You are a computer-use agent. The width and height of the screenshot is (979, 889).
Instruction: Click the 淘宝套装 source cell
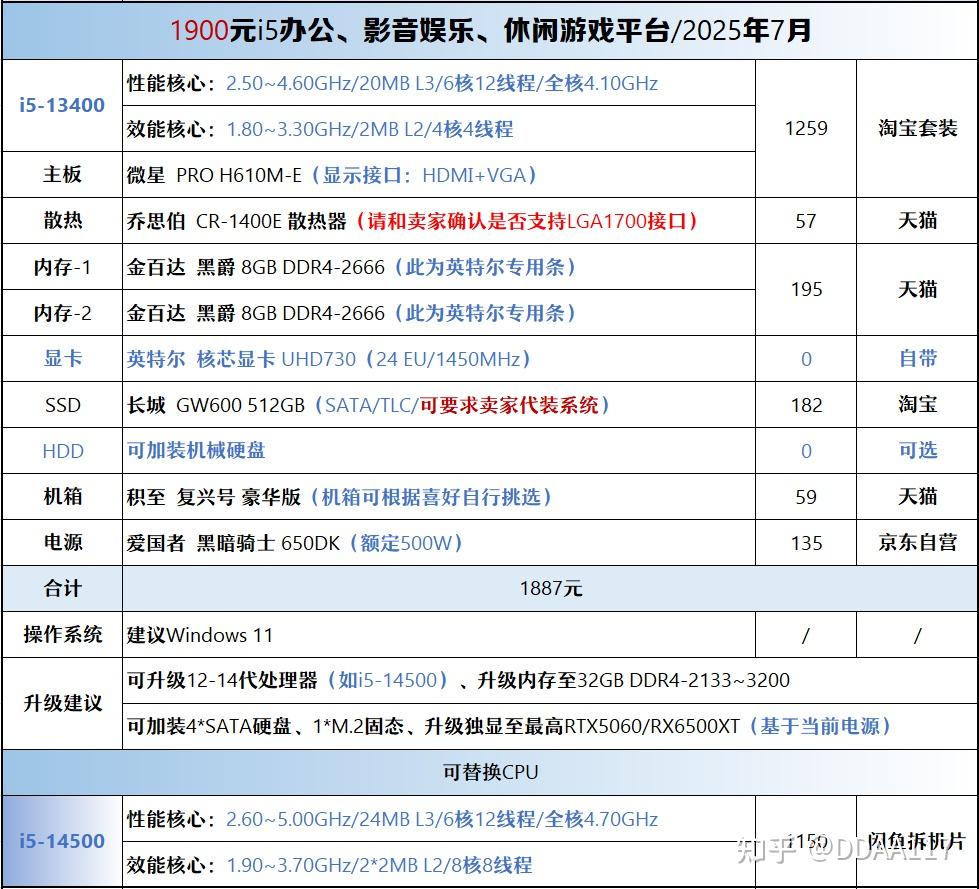click(x=917, y=129)
